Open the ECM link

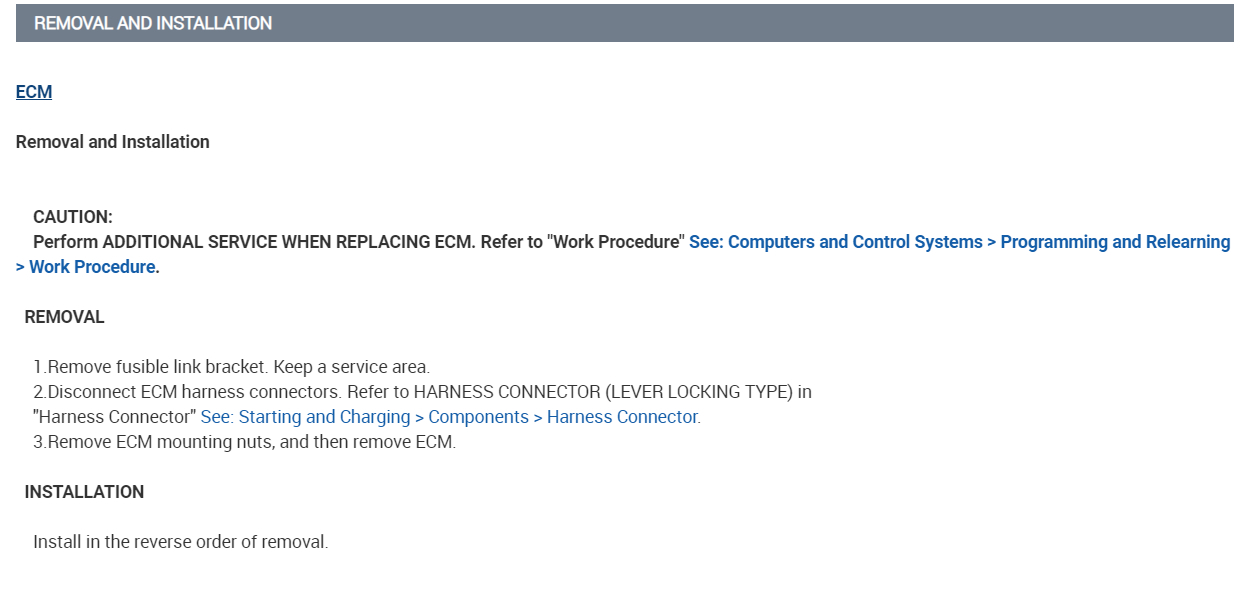34,92
